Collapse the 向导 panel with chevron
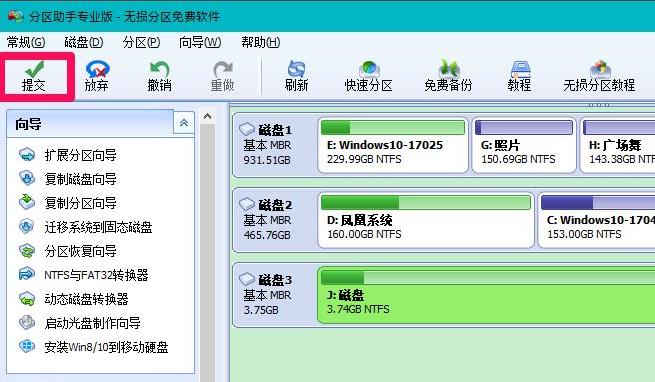This screenshot has width=655, height=382. pyautogui.click(x=184, y=123)
